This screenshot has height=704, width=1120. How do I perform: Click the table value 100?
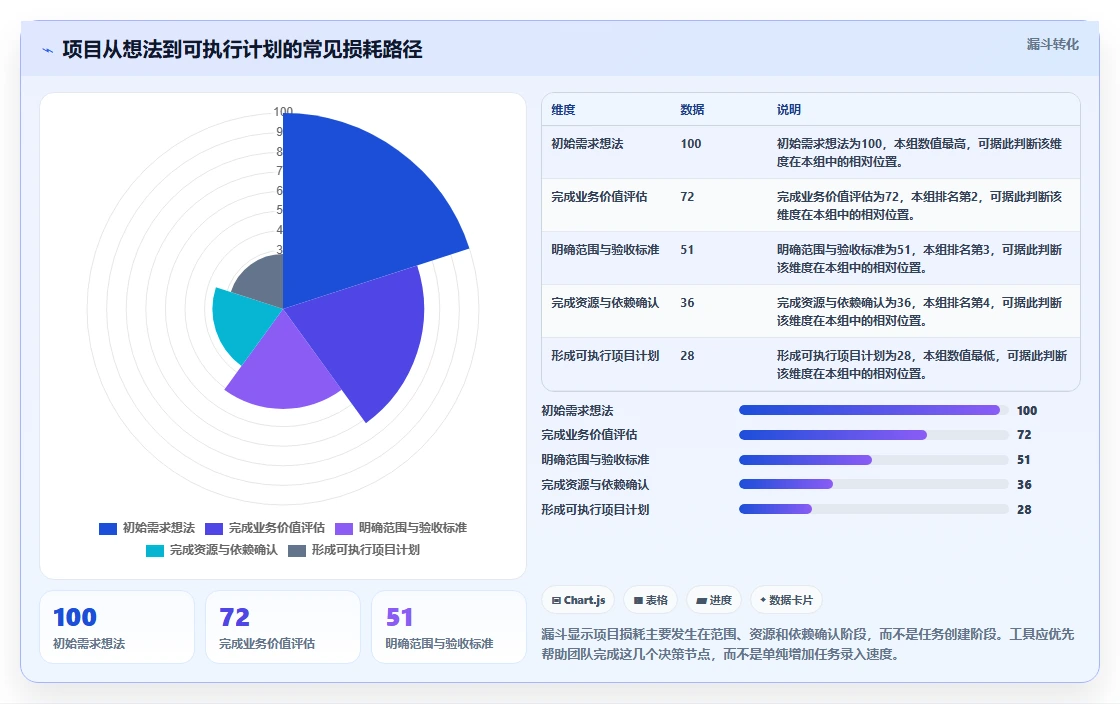tap(691, 144)
